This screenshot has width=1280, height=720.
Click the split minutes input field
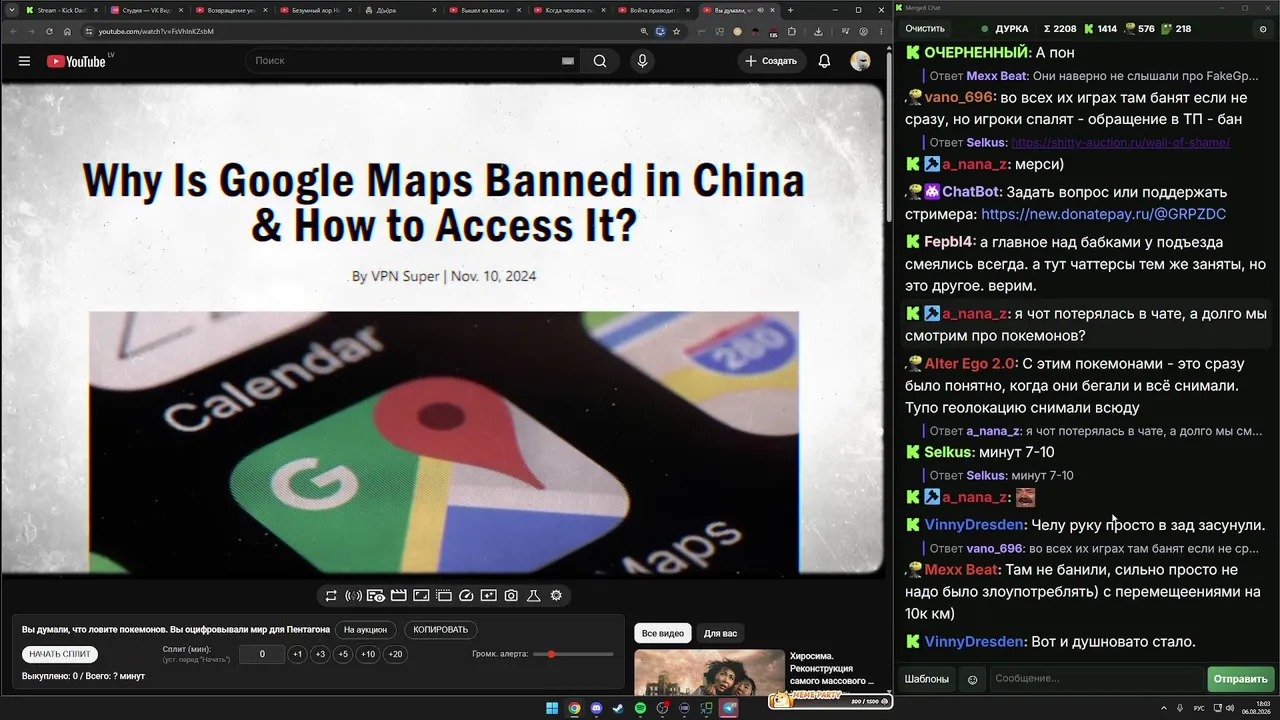coord(262,654)
